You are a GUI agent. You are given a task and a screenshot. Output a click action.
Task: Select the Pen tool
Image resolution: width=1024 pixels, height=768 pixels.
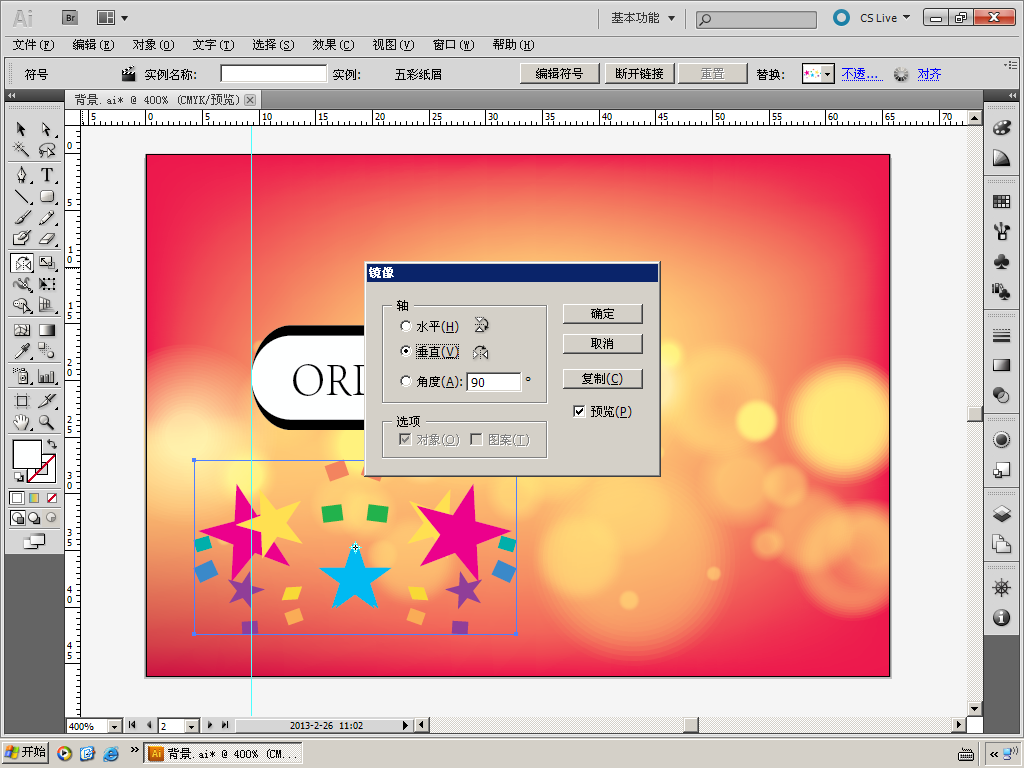pyautogui.click(x=21, y=174)
